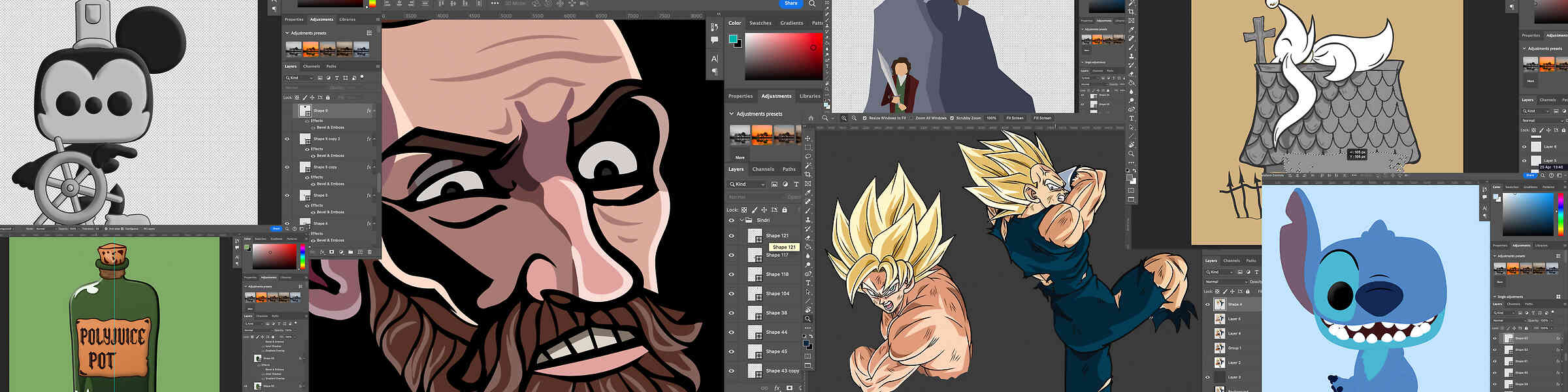
Task: Open the Character panel icon beside Color panel
Action: click(x=715, y=59)
